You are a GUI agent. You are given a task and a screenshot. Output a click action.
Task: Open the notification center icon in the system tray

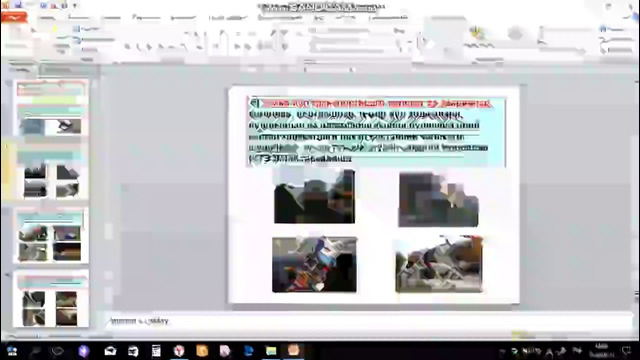pos(626,351)
